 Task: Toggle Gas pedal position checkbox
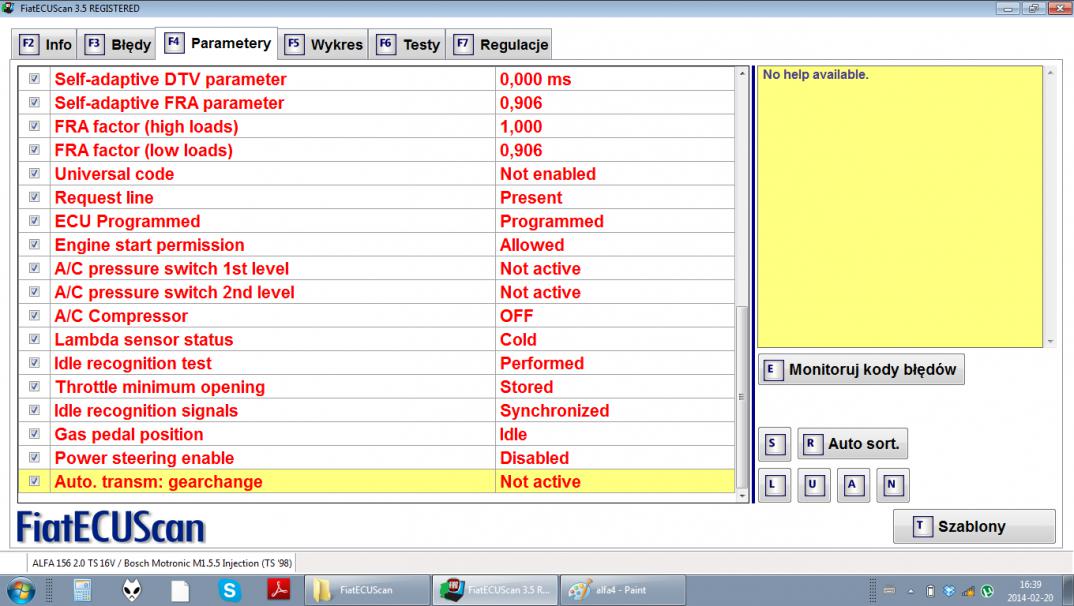coord(34,434)
